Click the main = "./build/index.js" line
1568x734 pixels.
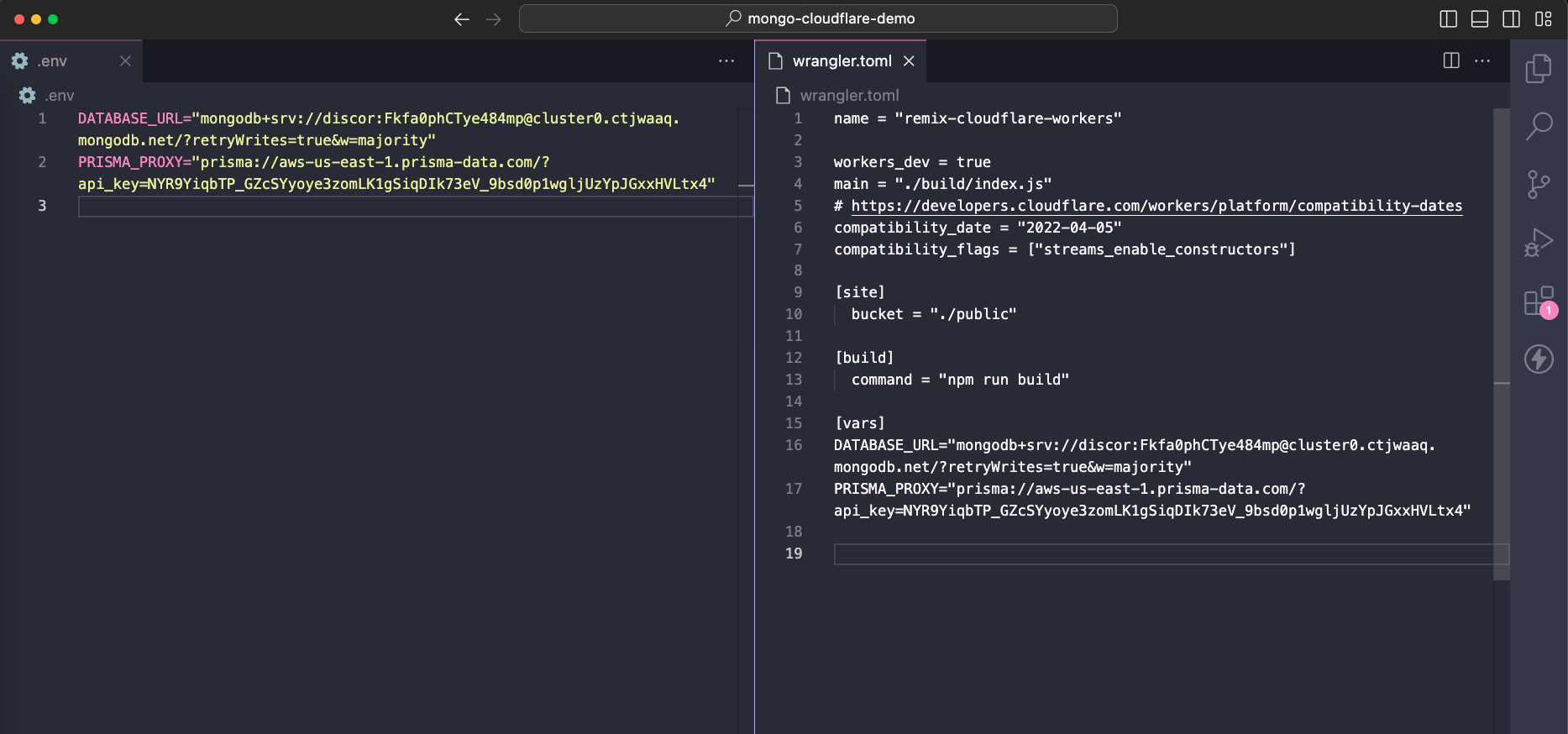tap(942, 184)
